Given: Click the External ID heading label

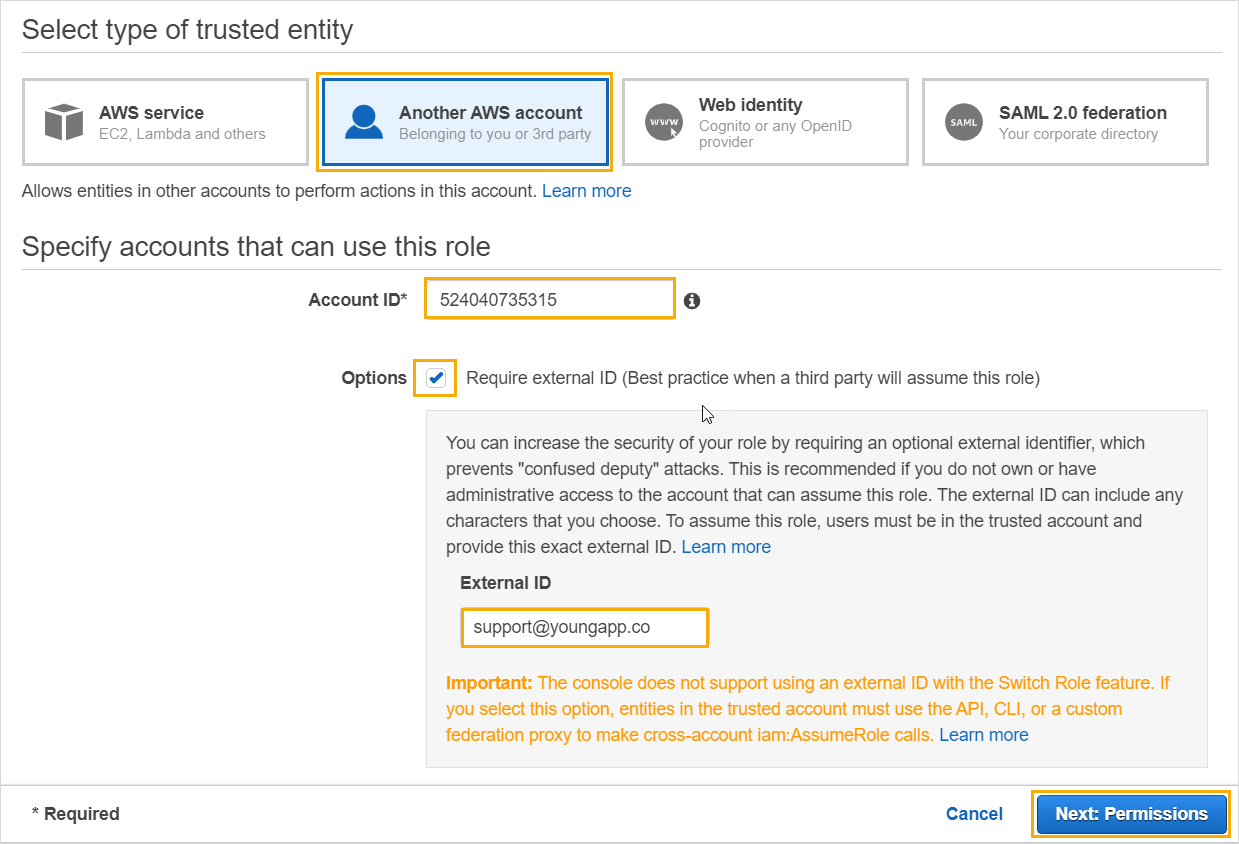Looking at the screenshot, I should (x=505, y=583).
